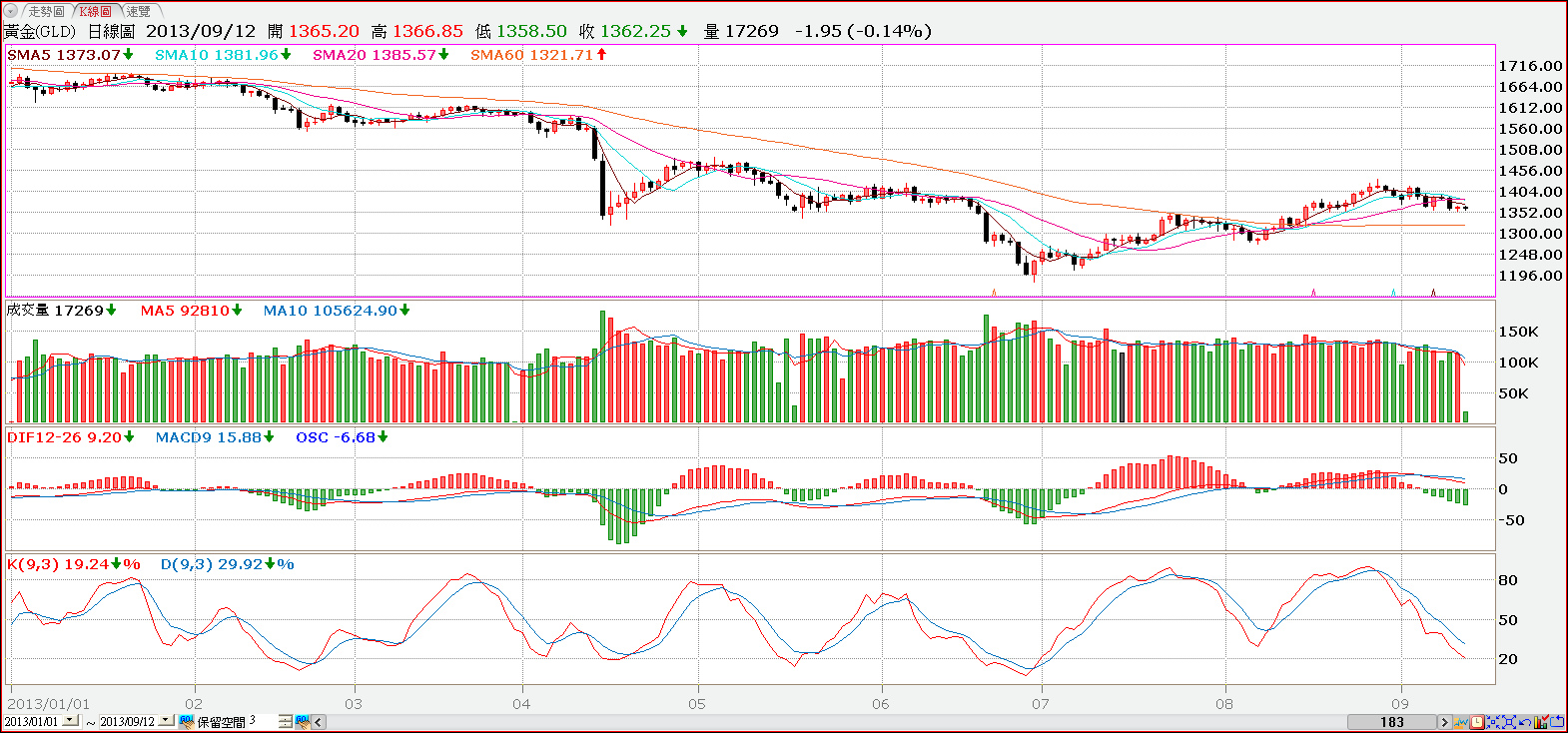Click the scroll left arrow button
This screenshot has width=1568, height=733.
pyautogui.click(x=319, y=722)
